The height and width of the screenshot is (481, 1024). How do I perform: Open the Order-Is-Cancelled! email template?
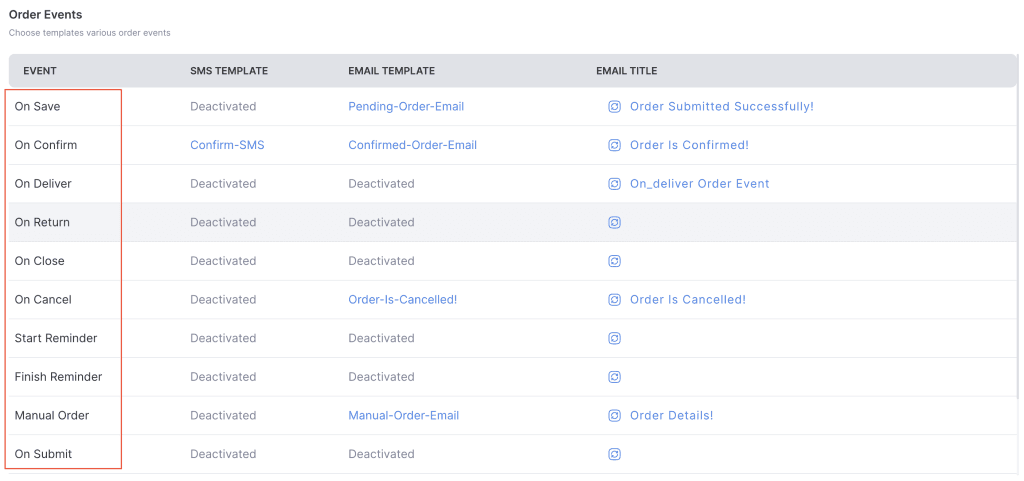click(x=402, y=300)
